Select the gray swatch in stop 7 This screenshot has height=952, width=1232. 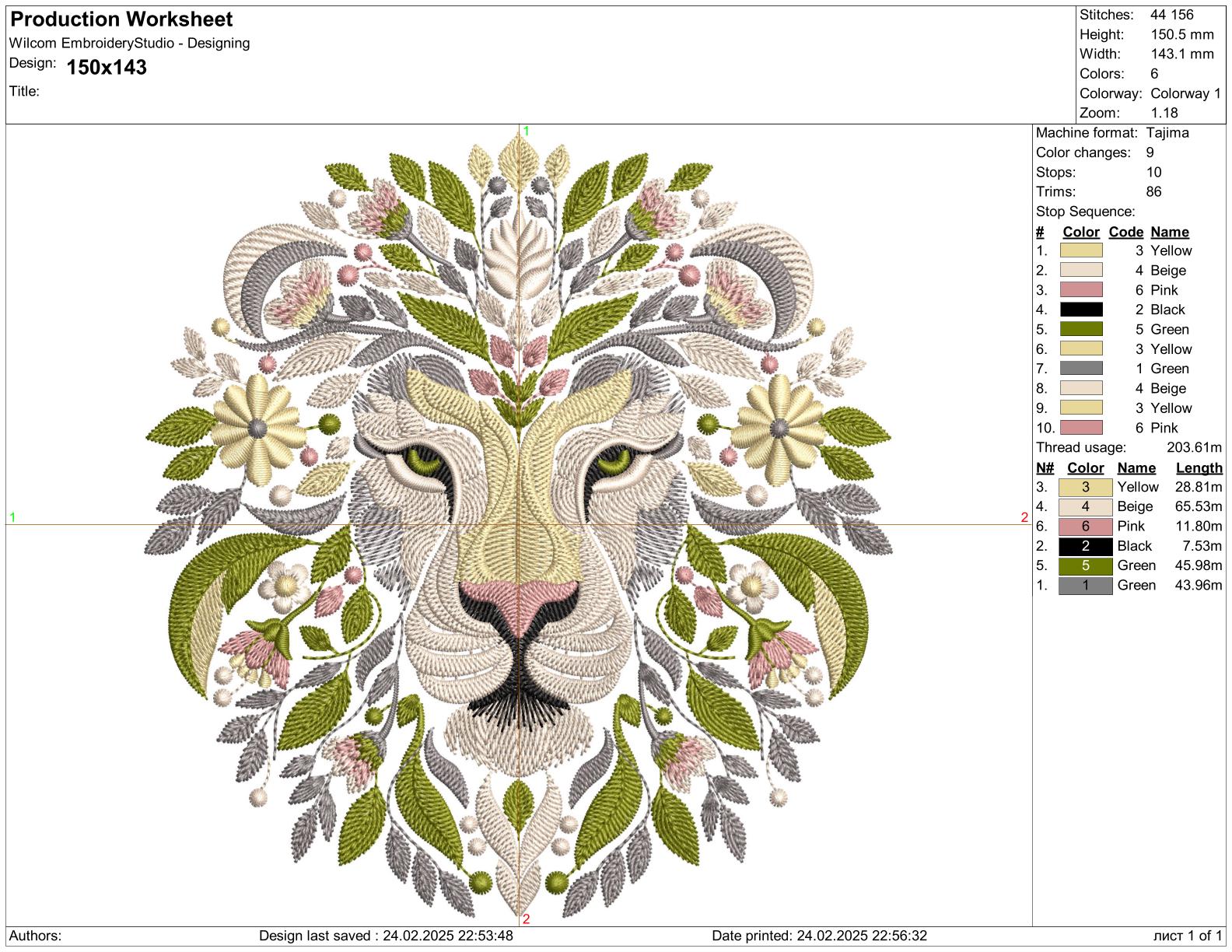[x=1081, y=369]
